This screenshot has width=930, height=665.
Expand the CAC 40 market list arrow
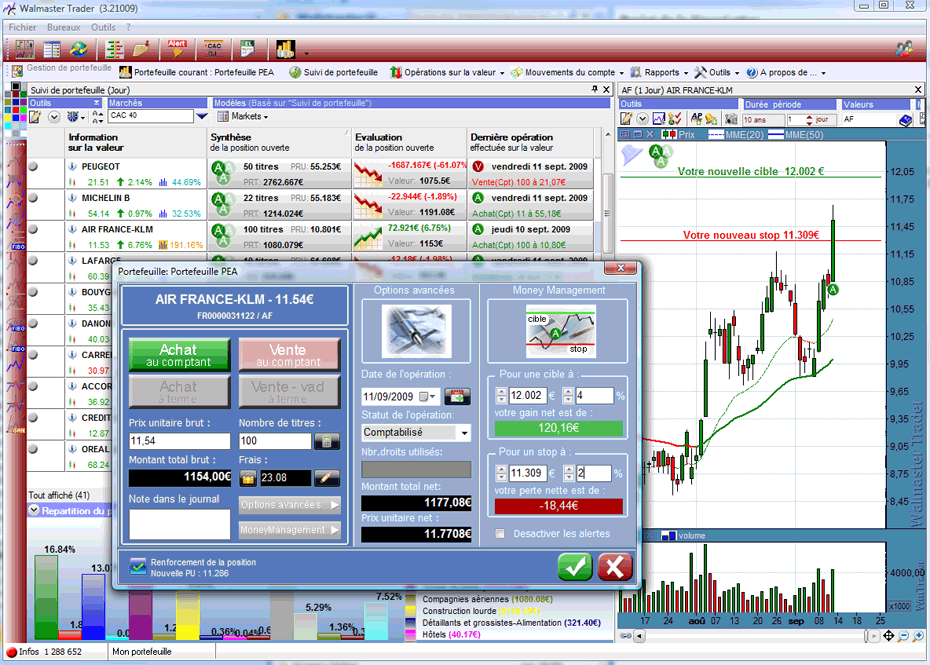(x=202, y=116)
